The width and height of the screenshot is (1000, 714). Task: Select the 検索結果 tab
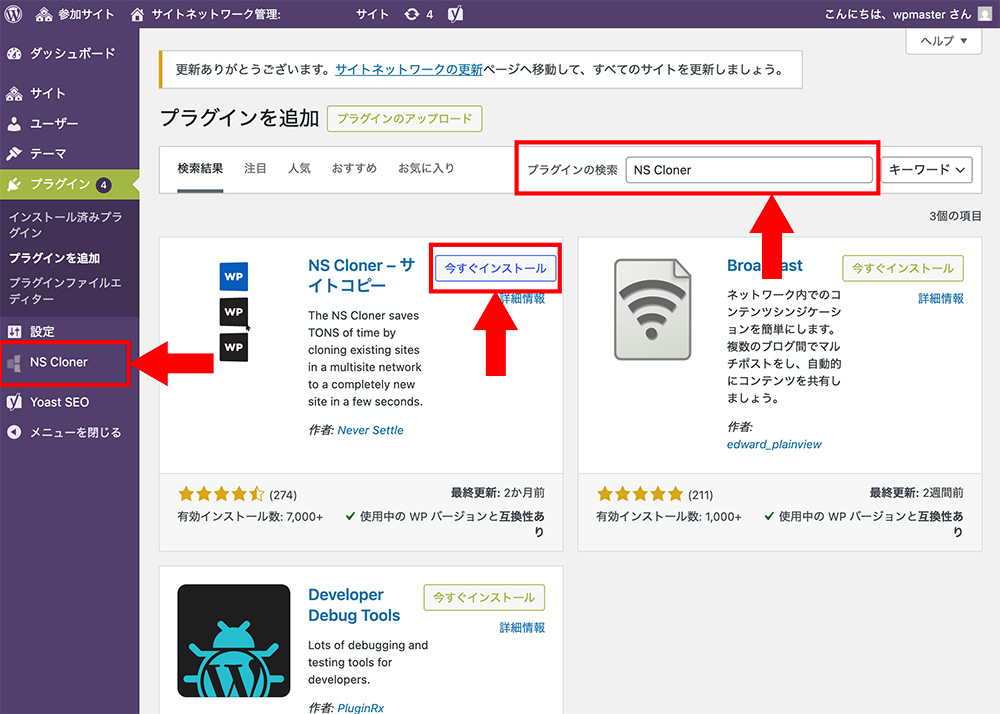pyautogui.click(x=200, y=169)
